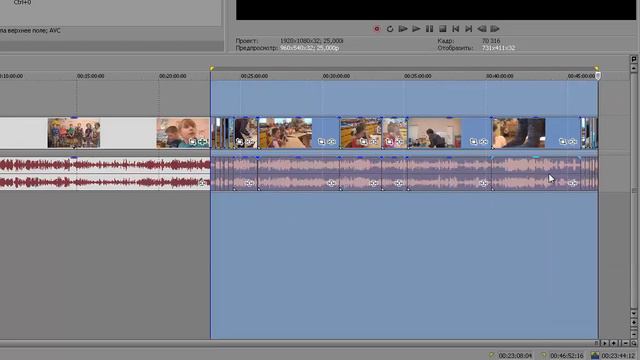Step back with Previous Frame button
This screenshot has height=360, width=640.
[482, 29]
